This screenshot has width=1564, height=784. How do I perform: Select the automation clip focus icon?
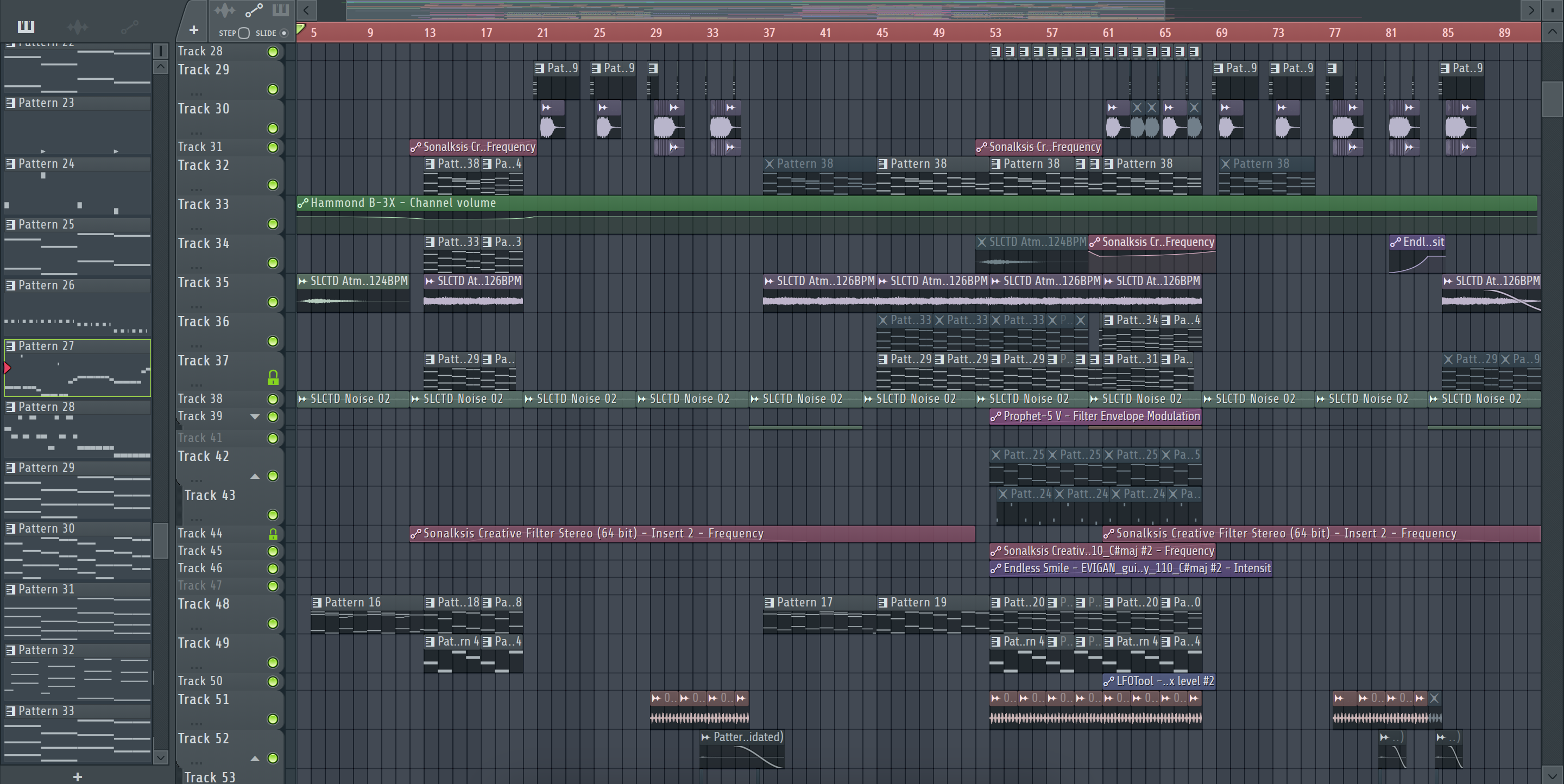(254, 10)
